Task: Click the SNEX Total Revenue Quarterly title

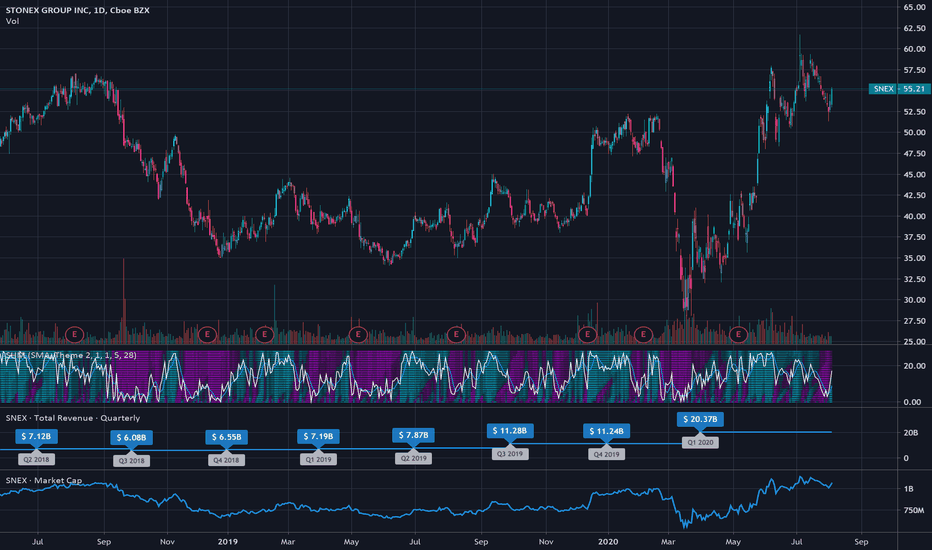Action: (73, 418)
